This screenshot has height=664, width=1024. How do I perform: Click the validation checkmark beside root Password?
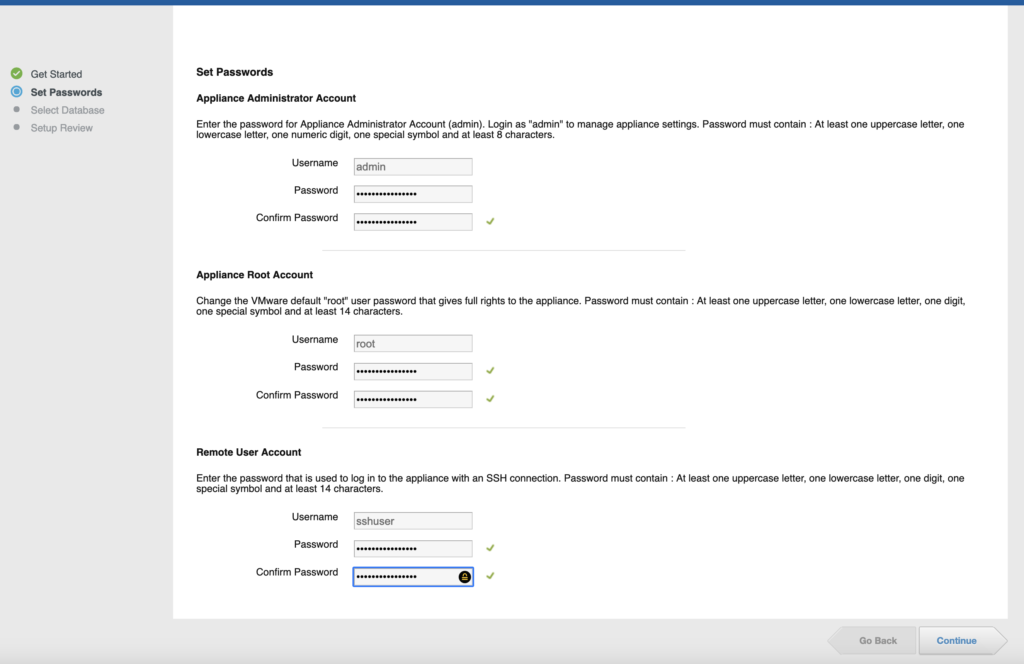(x=490, y=371)
